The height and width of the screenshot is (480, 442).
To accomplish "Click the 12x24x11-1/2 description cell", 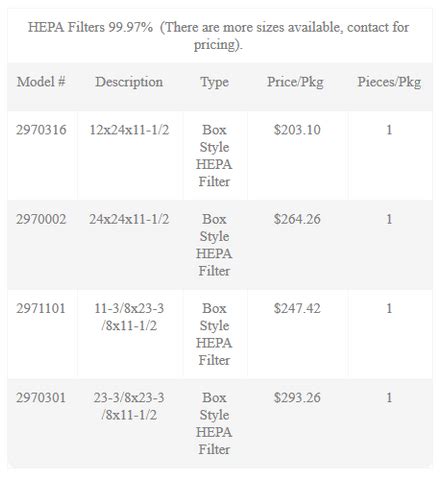I will tap(129, 130).
